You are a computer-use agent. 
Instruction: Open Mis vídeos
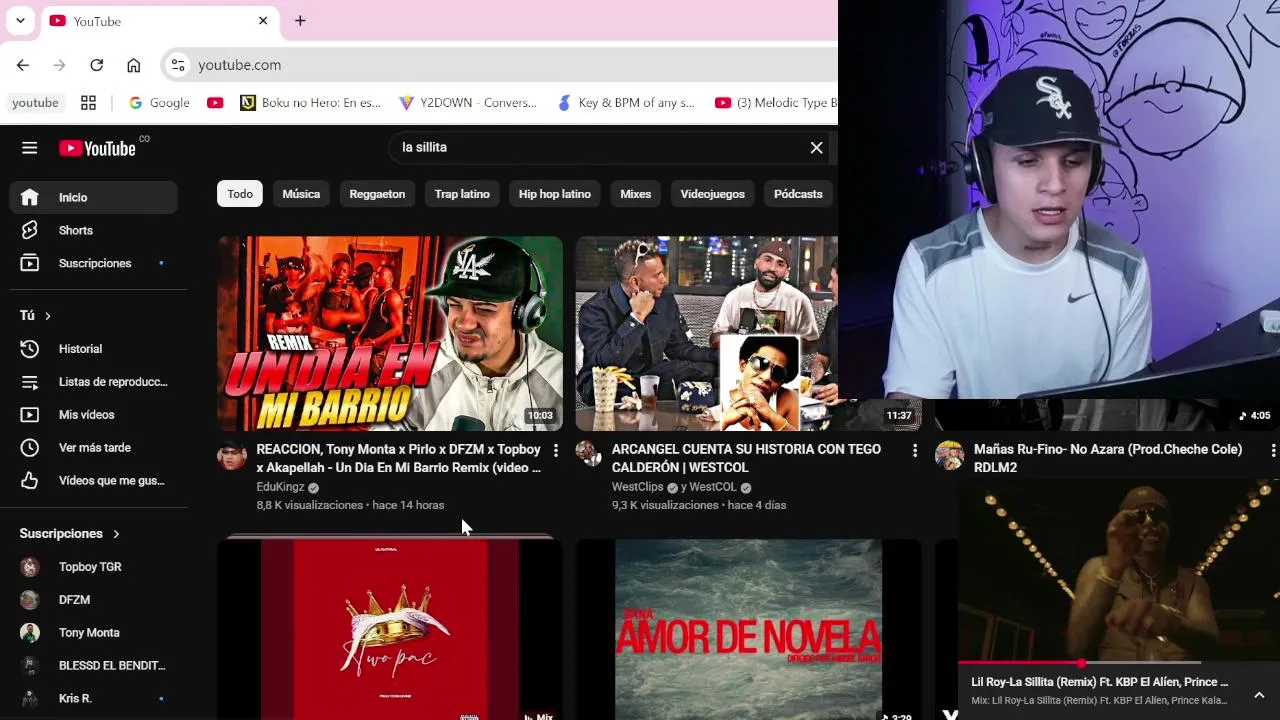pyautogui.click(x=93, y=414)
